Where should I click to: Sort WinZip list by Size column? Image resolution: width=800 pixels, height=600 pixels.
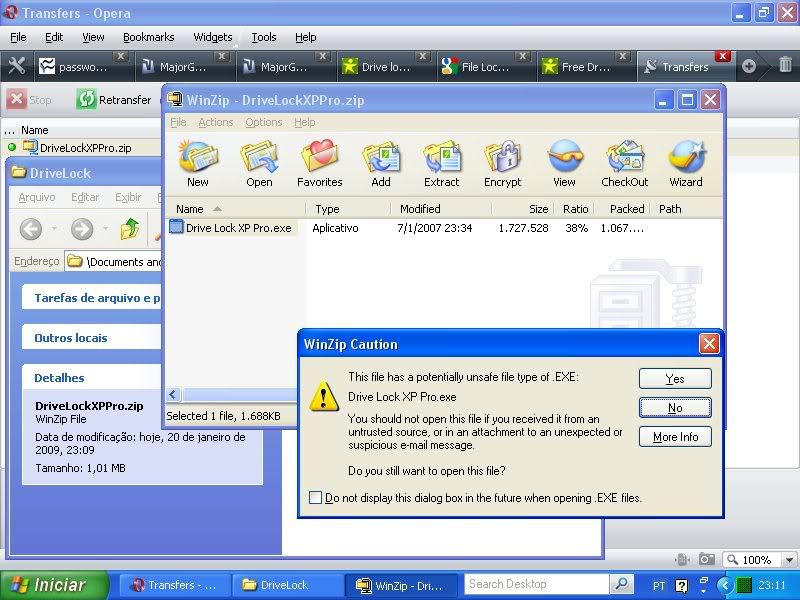522,209
